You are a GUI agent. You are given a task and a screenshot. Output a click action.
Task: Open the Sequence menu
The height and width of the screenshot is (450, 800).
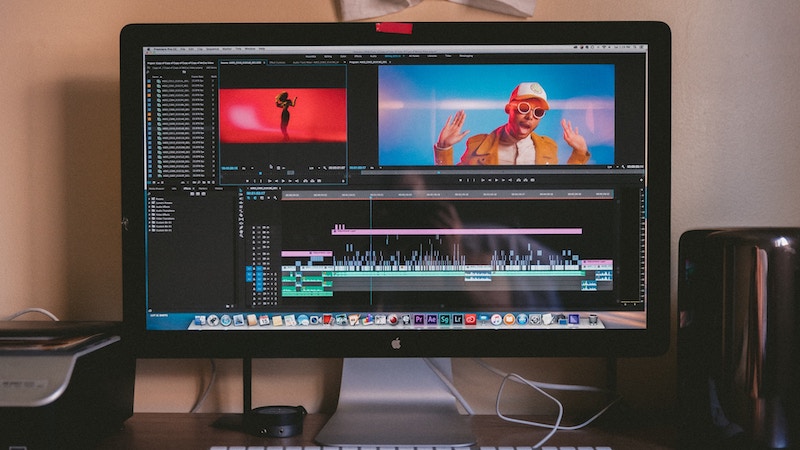212,49
